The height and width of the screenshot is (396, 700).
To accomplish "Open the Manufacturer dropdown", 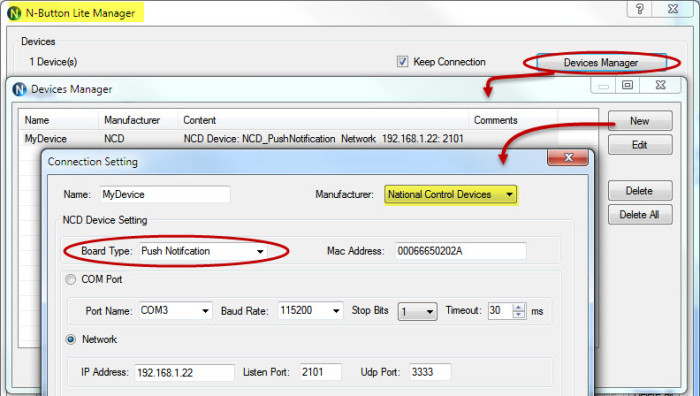I will pyautogui.click(x=450, y=195).
